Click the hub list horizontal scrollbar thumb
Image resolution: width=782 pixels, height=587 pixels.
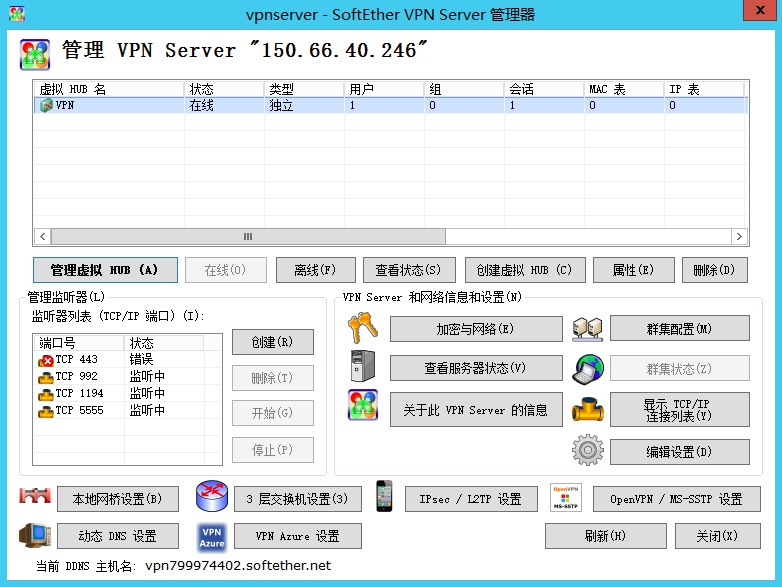click(x=248, y=236)
